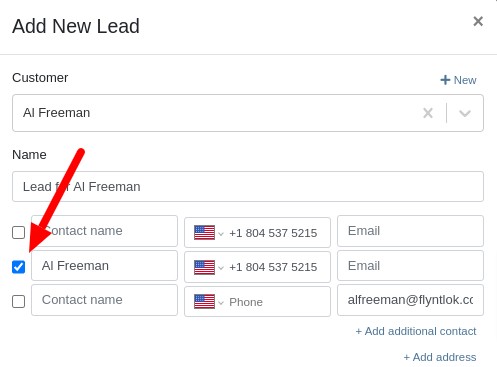This screenshot has height=367, width=497.
Task: Expand the country code chevron in first phone row
Action: tap(221, 234)
